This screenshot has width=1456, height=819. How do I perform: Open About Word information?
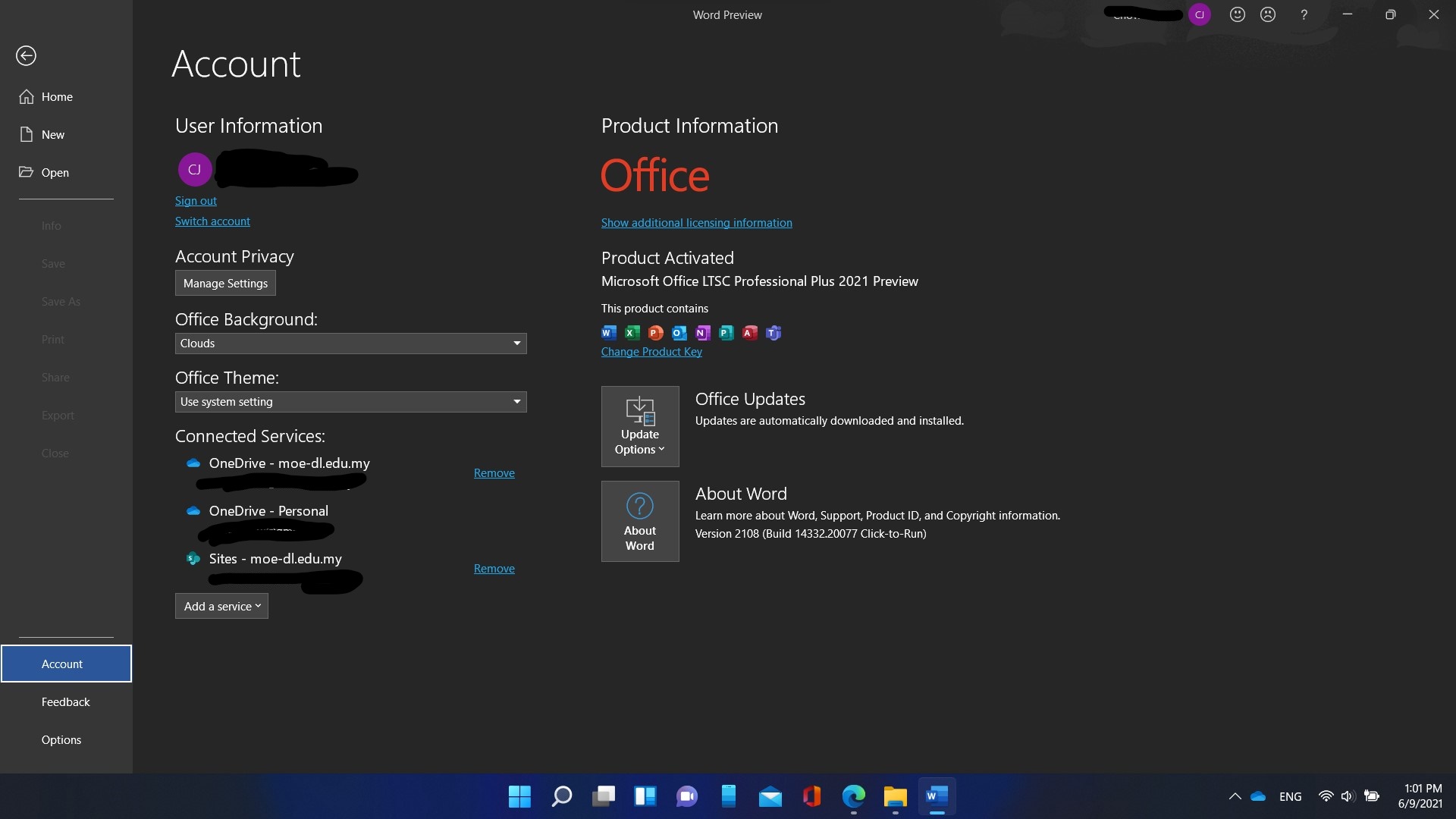[640, 521]
